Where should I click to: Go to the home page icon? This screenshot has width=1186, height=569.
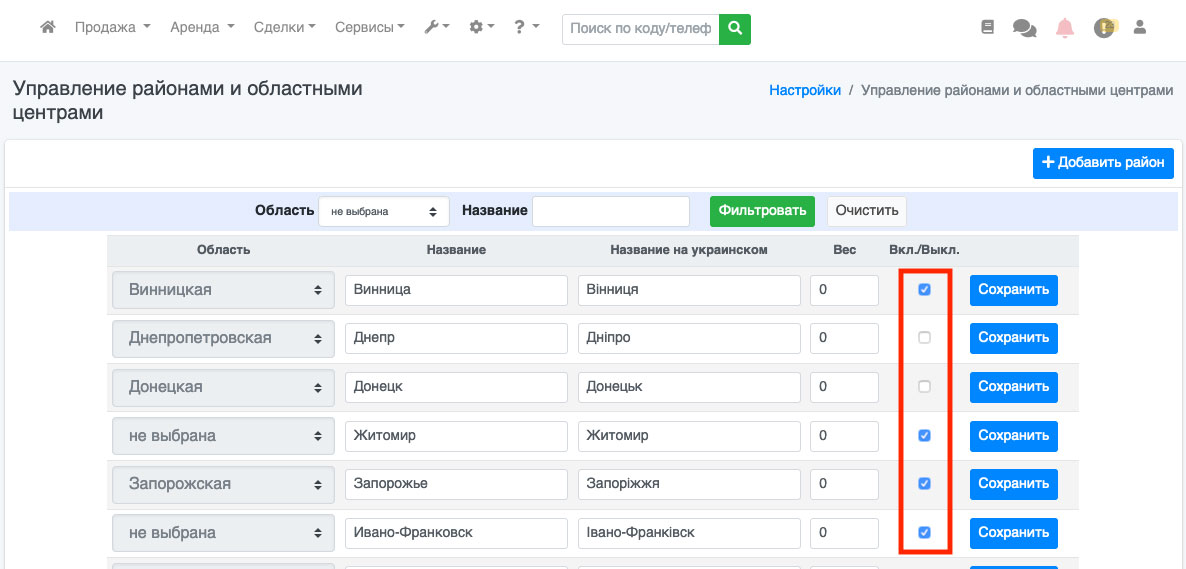[x=47, y=28]
